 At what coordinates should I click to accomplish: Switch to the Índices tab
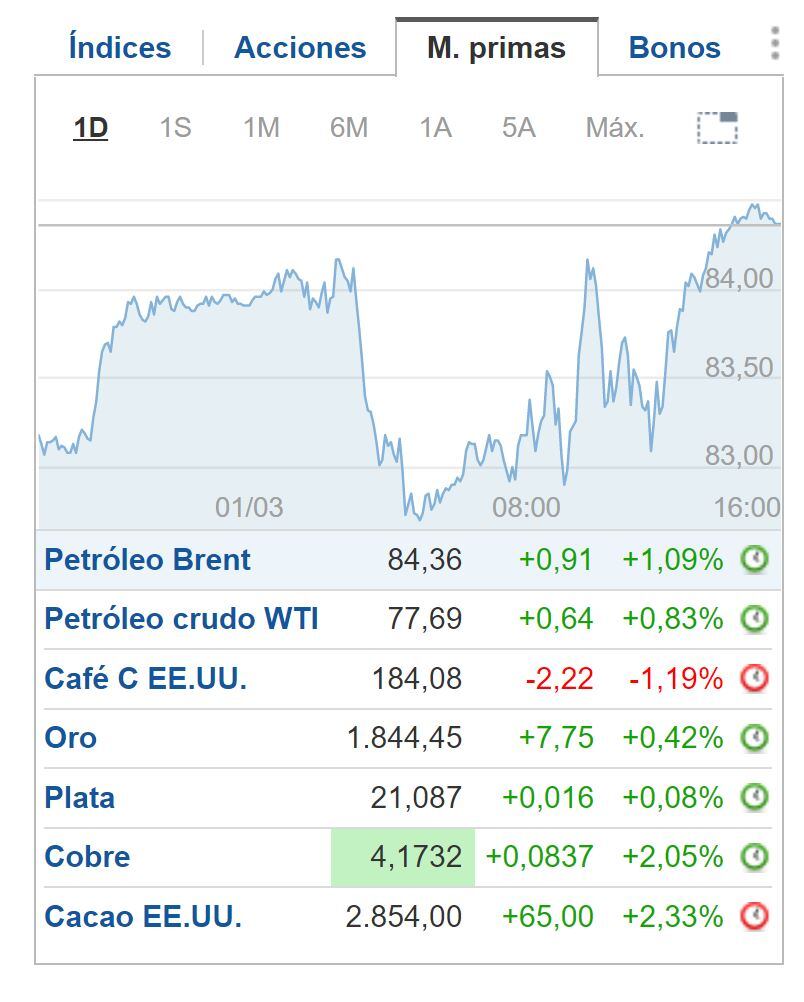coord(118,45)
